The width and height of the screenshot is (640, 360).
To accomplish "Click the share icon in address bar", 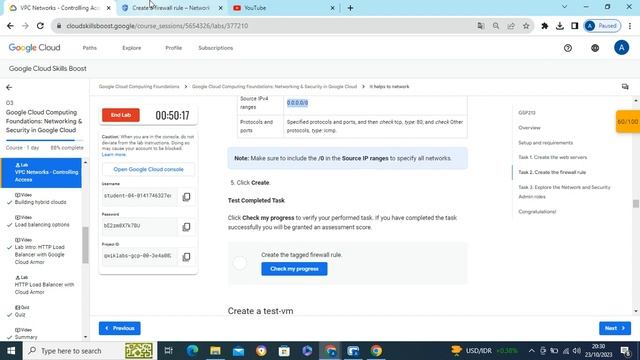I will [x=511, y=26].
